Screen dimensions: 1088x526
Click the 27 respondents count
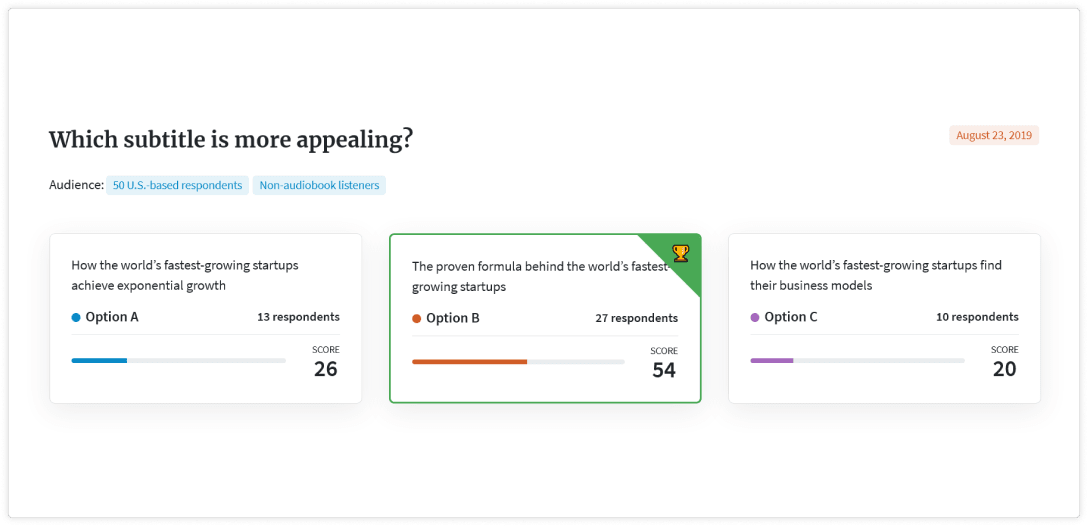636,318
